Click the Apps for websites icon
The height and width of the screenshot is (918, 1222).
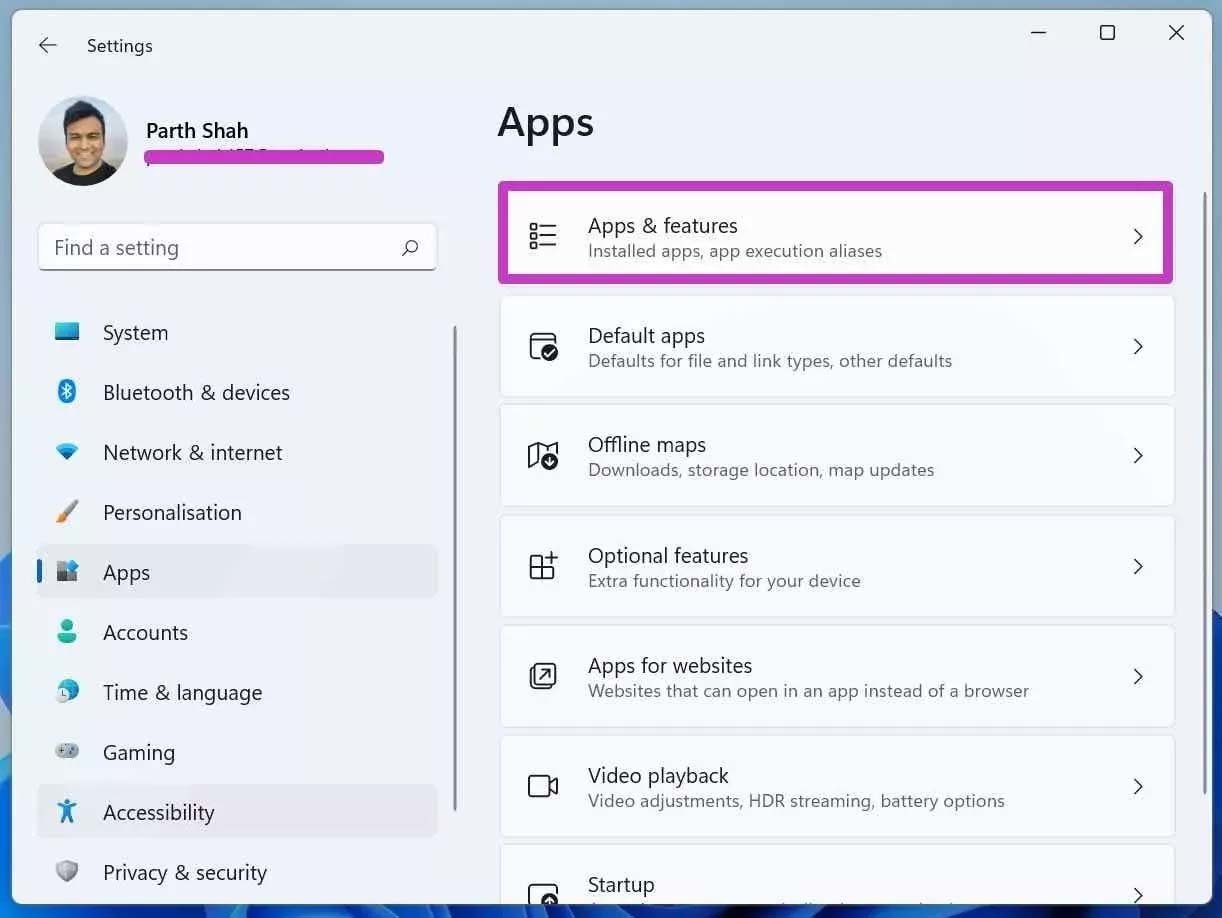(543, 676)
